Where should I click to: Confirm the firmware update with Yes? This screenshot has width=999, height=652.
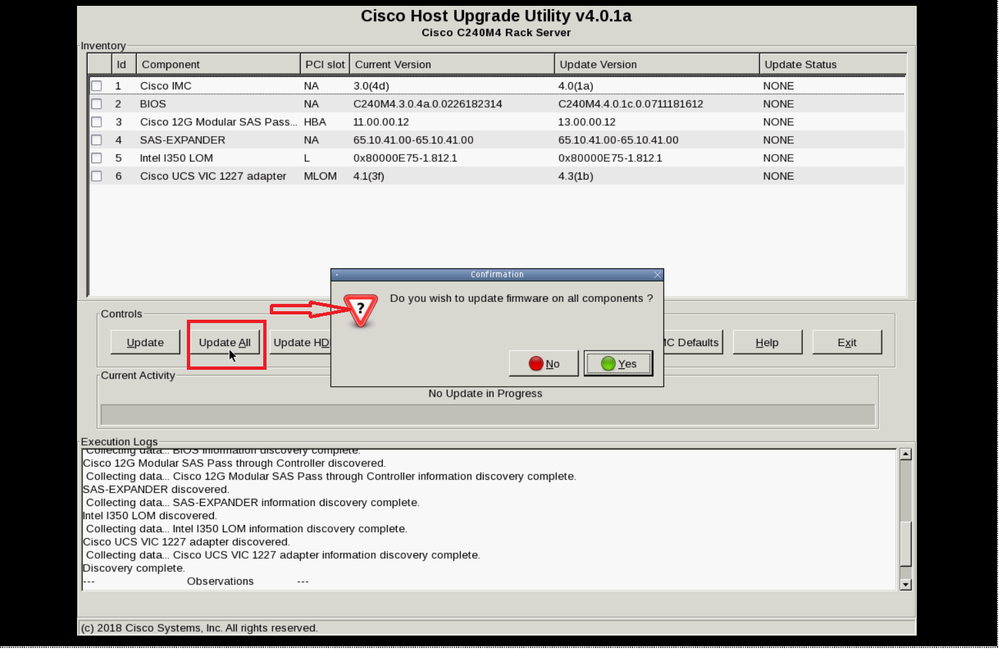click(x=618, y=363)
